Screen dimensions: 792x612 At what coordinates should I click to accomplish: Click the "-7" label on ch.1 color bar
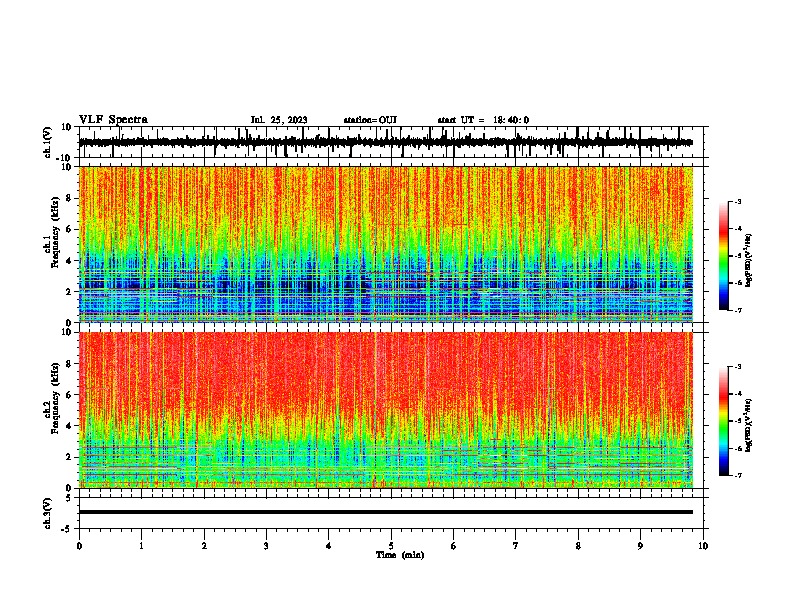point(737,310)
